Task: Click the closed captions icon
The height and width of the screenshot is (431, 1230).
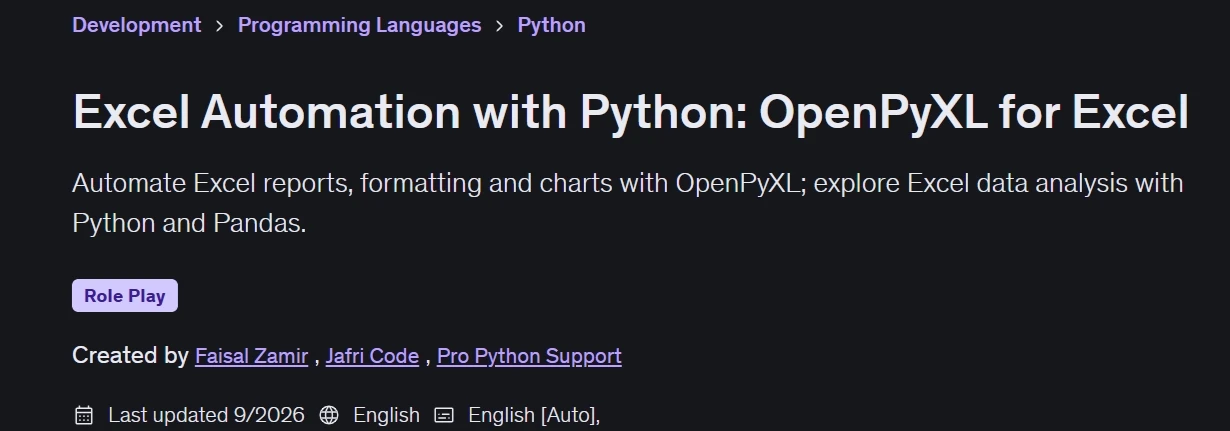Action: (444, 415)
